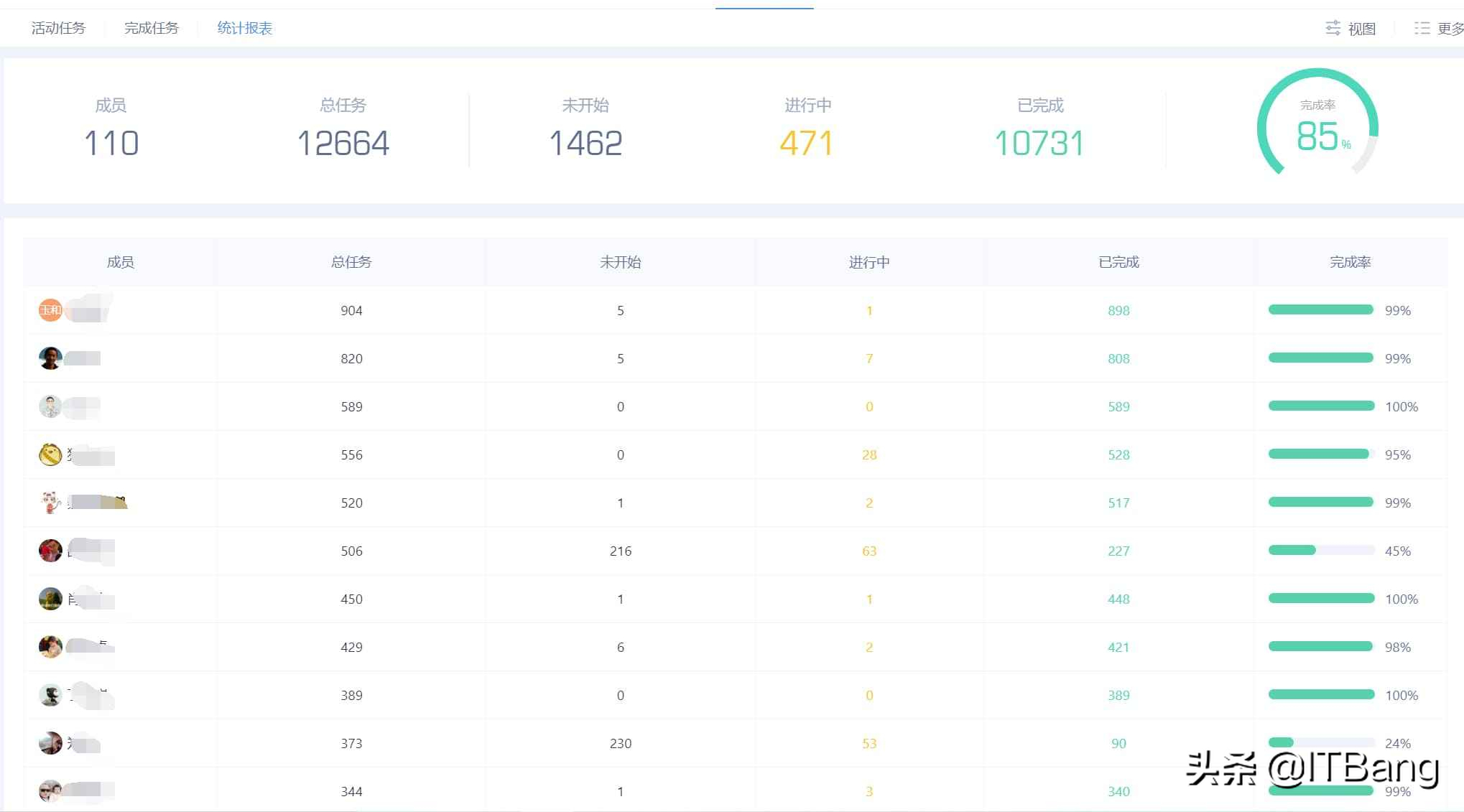Click avatar of member with 429 tasks
Image resolution: width=1464 pixels, height=812 pixels.
pos(50,647)
